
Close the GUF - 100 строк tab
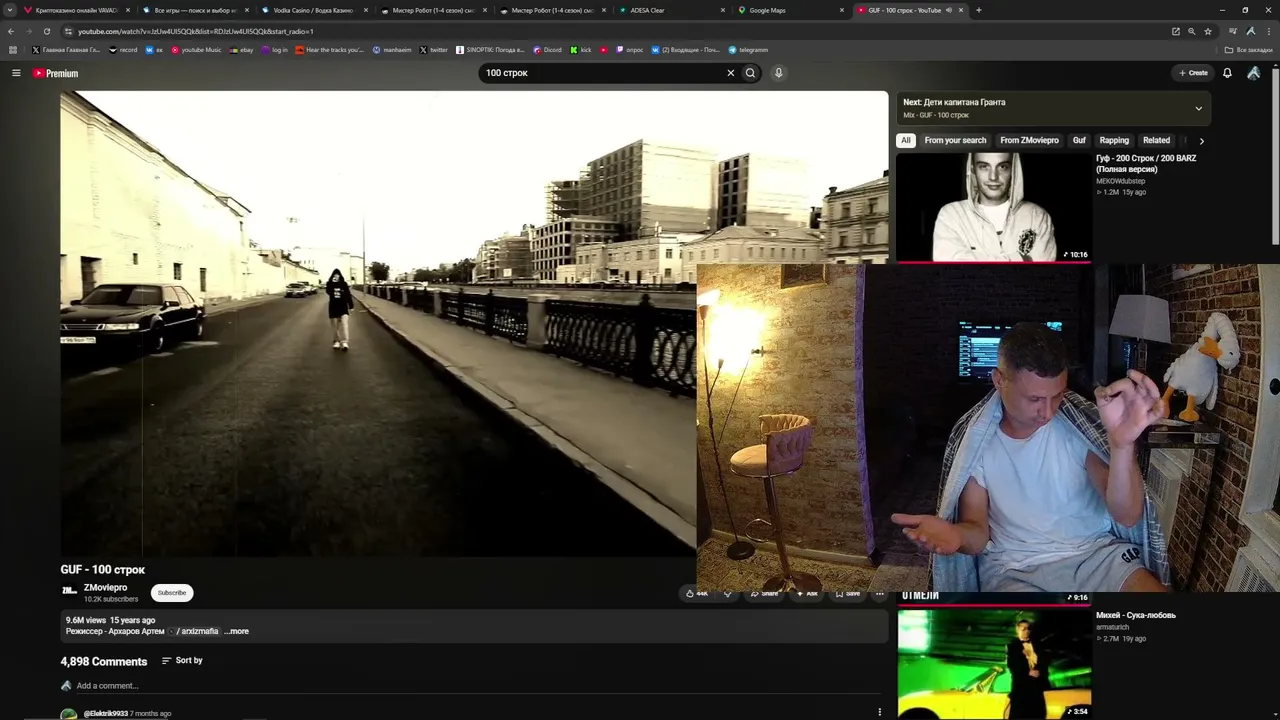(961, 10)
